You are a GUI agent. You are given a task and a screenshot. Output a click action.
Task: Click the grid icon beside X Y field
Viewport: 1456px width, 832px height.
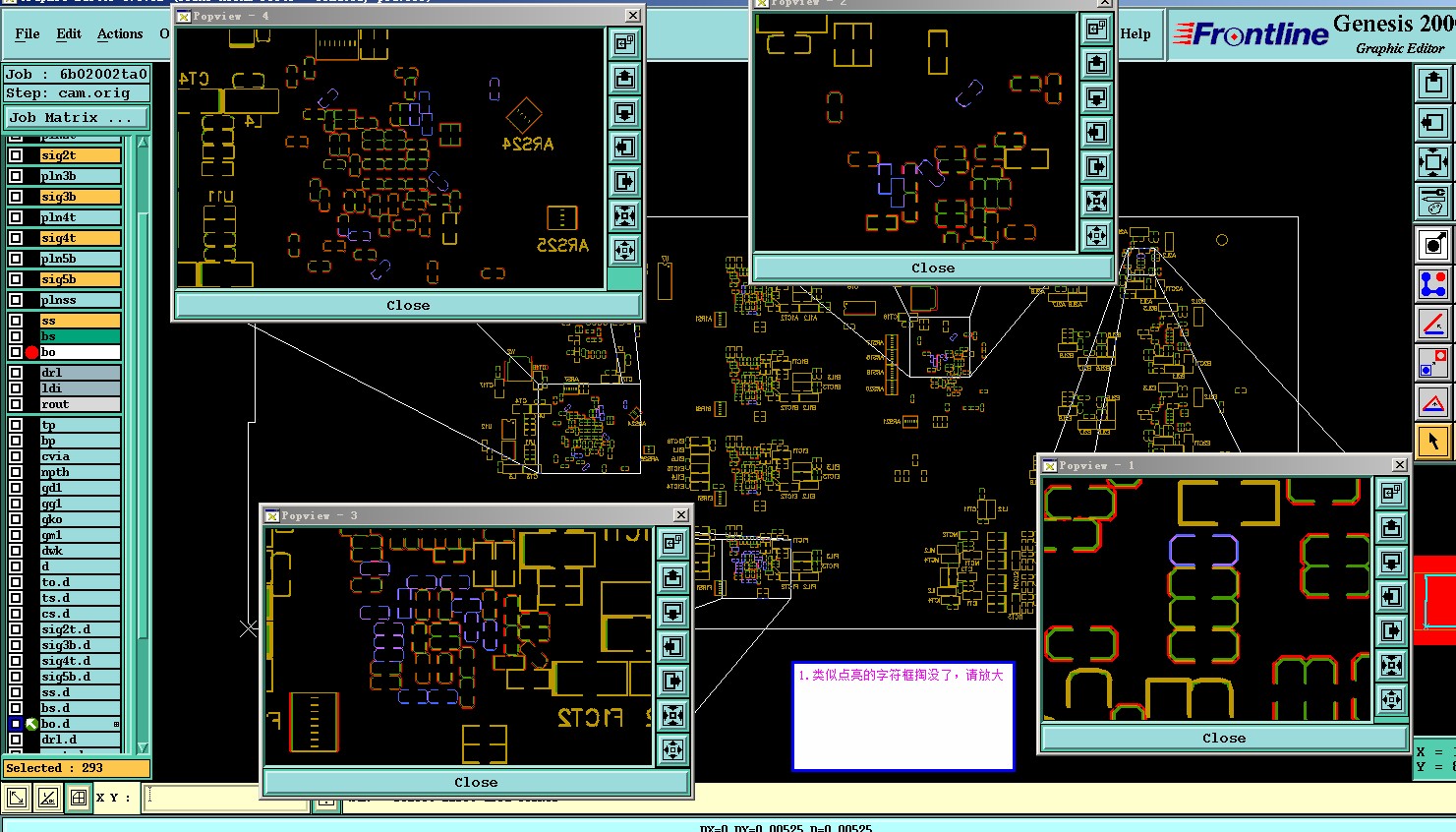click(x=79, y=798)
